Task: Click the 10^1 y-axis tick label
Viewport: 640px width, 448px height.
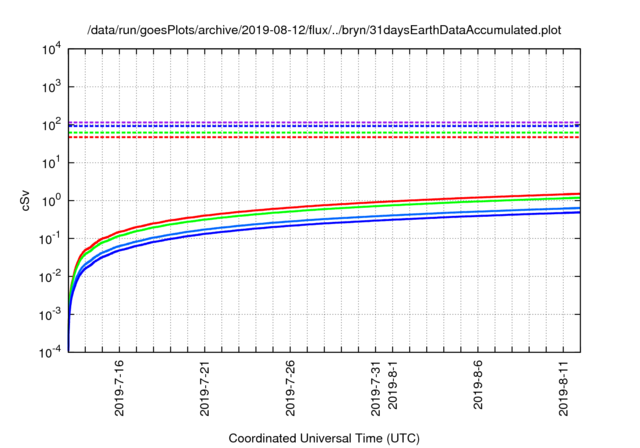Action: (51, 163)
